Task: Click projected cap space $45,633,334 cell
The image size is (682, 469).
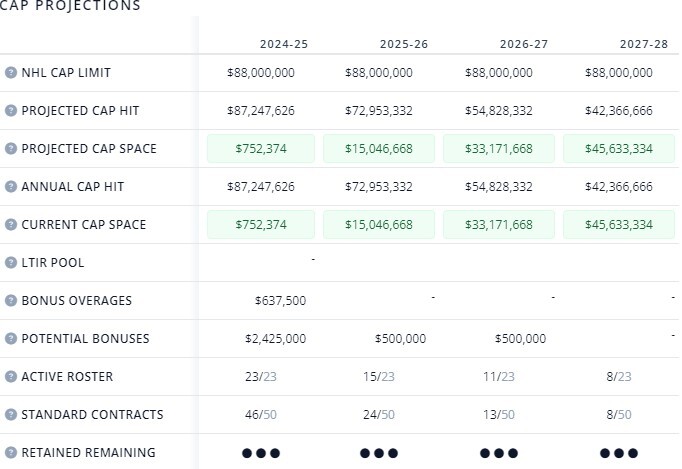Action: tap(619, 148)
